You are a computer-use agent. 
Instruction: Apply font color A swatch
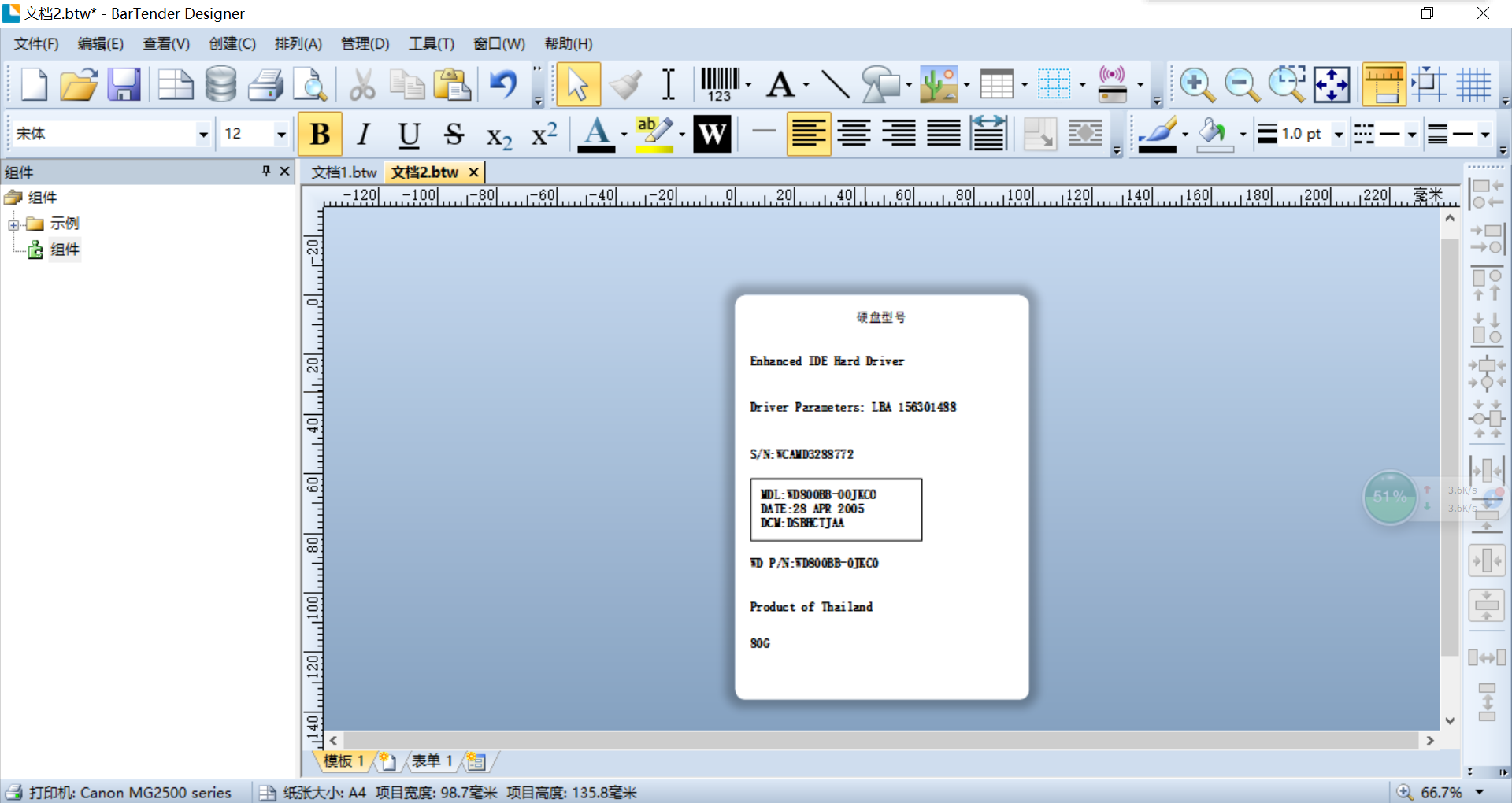[596, 135]
